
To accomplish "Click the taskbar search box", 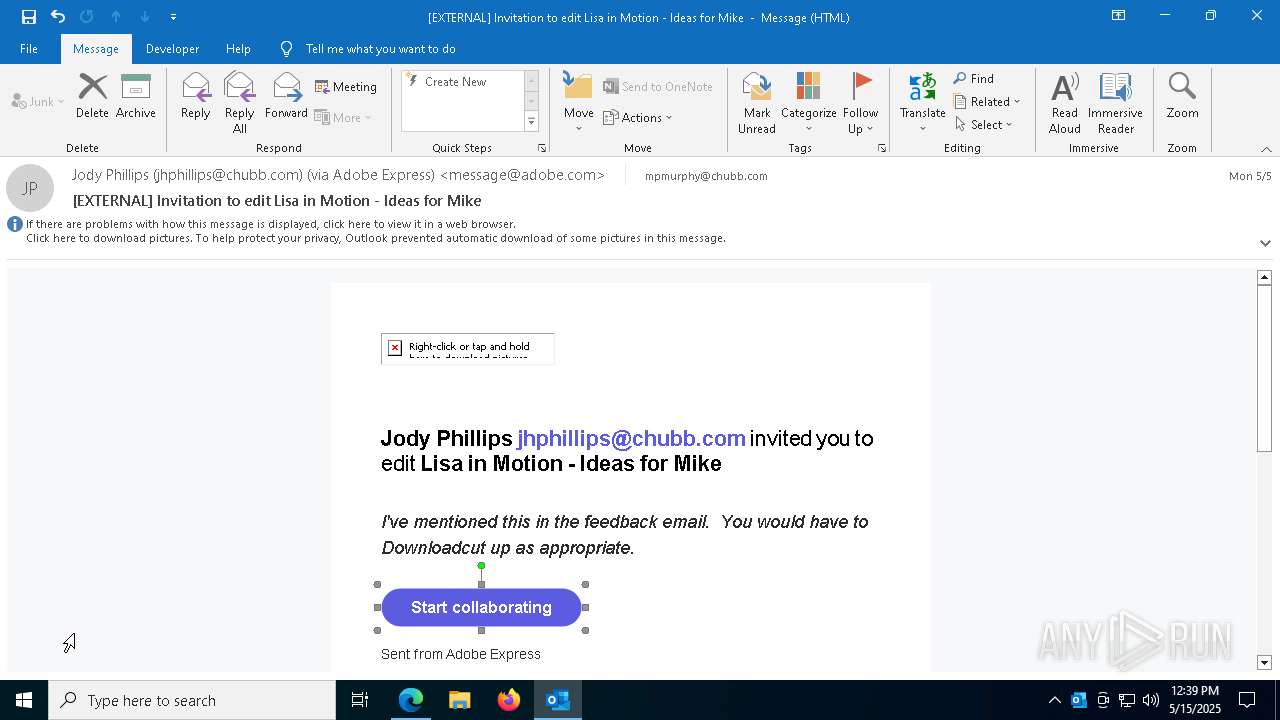I will coord(192,700).
